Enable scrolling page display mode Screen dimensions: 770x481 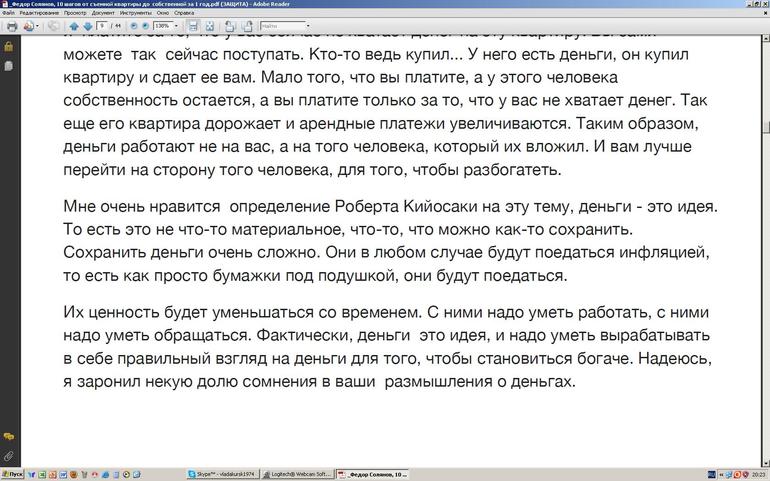pyautogui.click(x=193, y=26)
